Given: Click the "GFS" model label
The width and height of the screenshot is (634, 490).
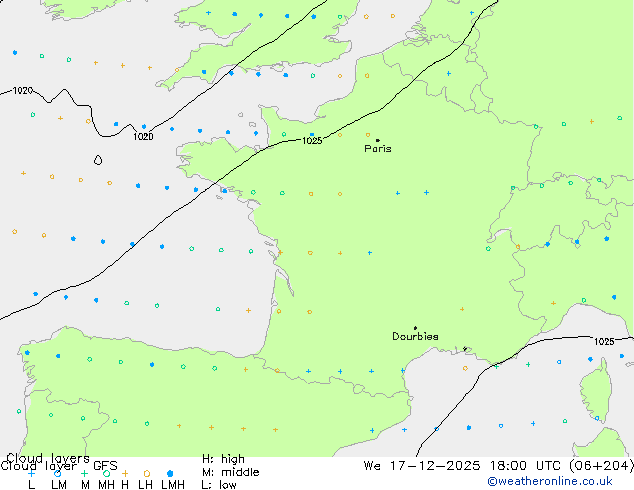Looking at the screenshot, I should (x=105, y=466).
